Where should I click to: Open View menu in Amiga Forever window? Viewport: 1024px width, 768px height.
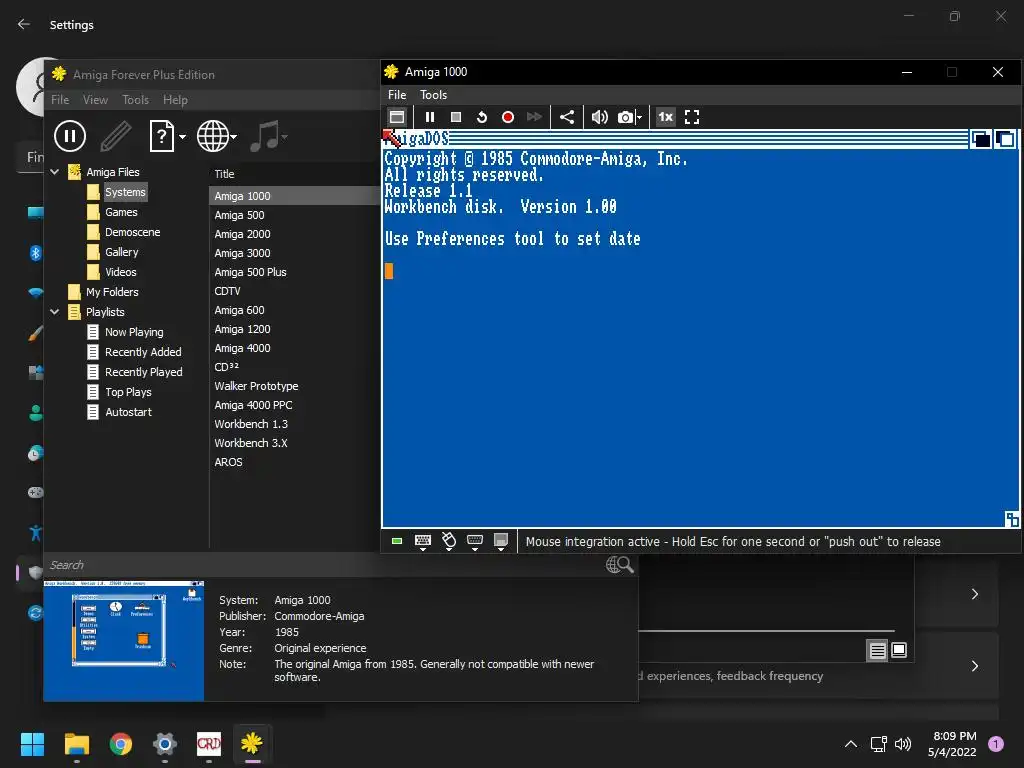[95, 100]
